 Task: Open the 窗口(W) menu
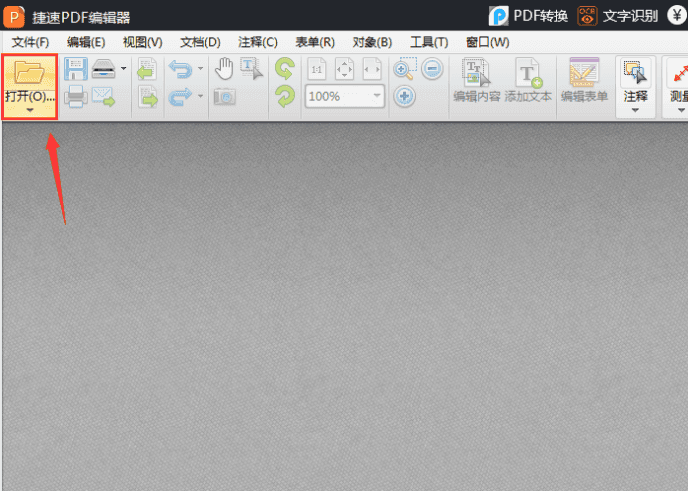487,42
